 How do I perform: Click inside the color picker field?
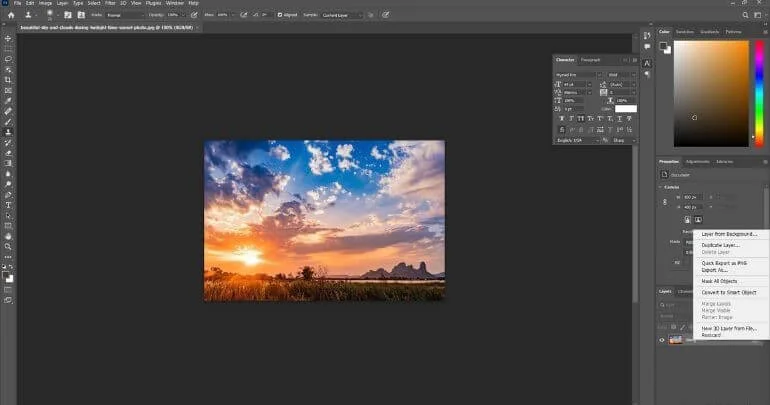(711, 93)
